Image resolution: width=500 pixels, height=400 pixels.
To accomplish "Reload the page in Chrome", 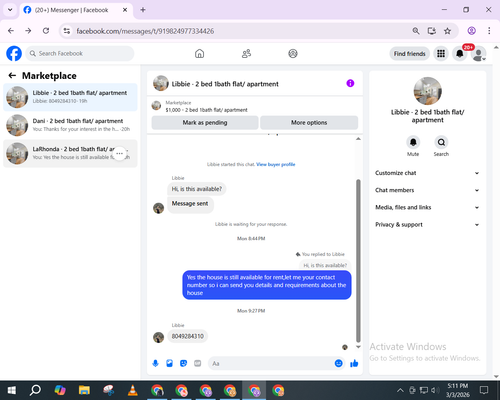I will point(46,31).
